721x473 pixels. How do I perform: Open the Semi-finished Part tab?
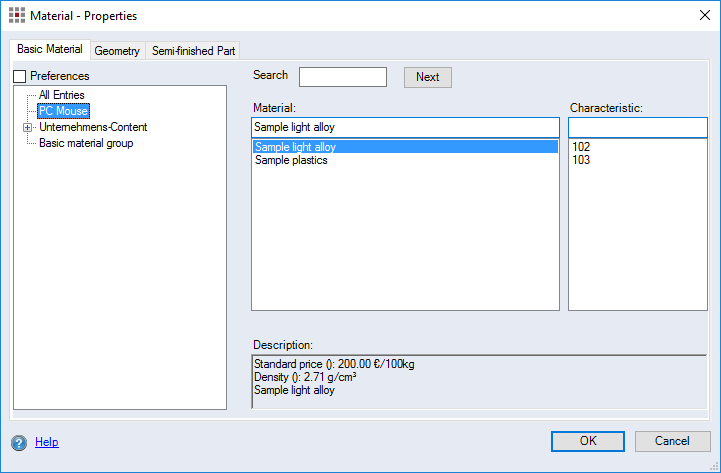193,50
